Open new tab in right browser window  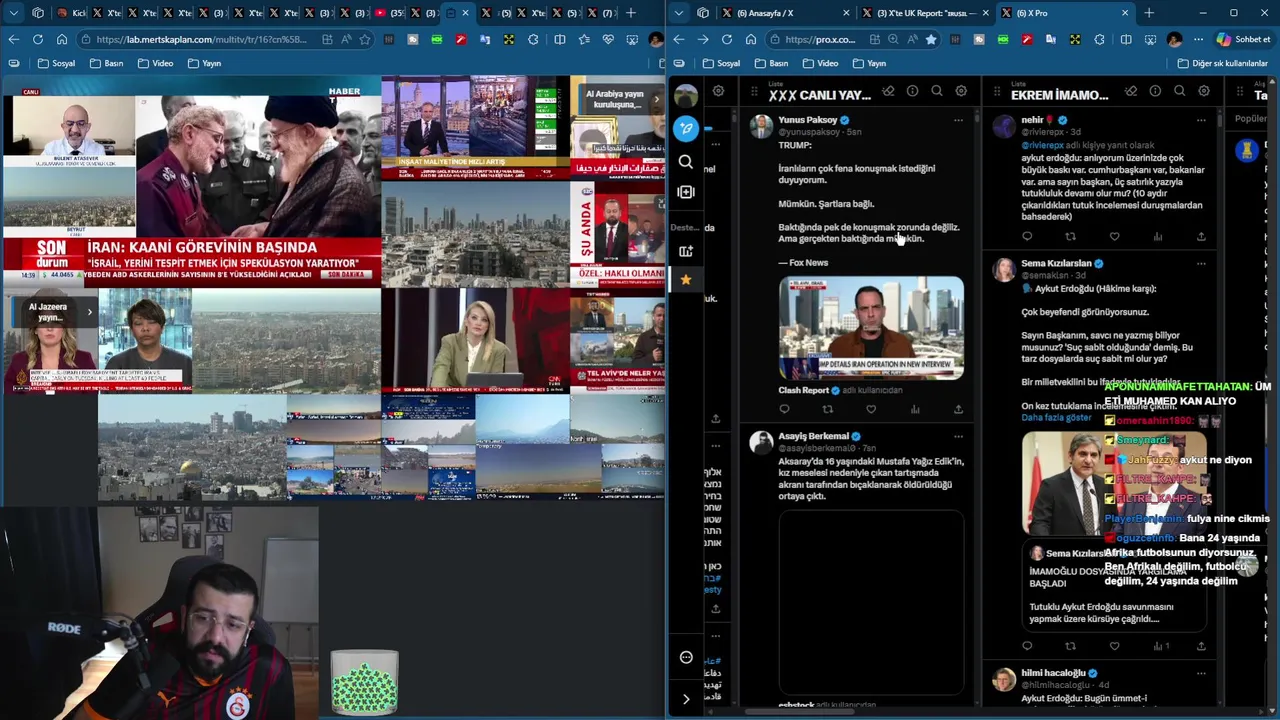tap(1149, 13)
